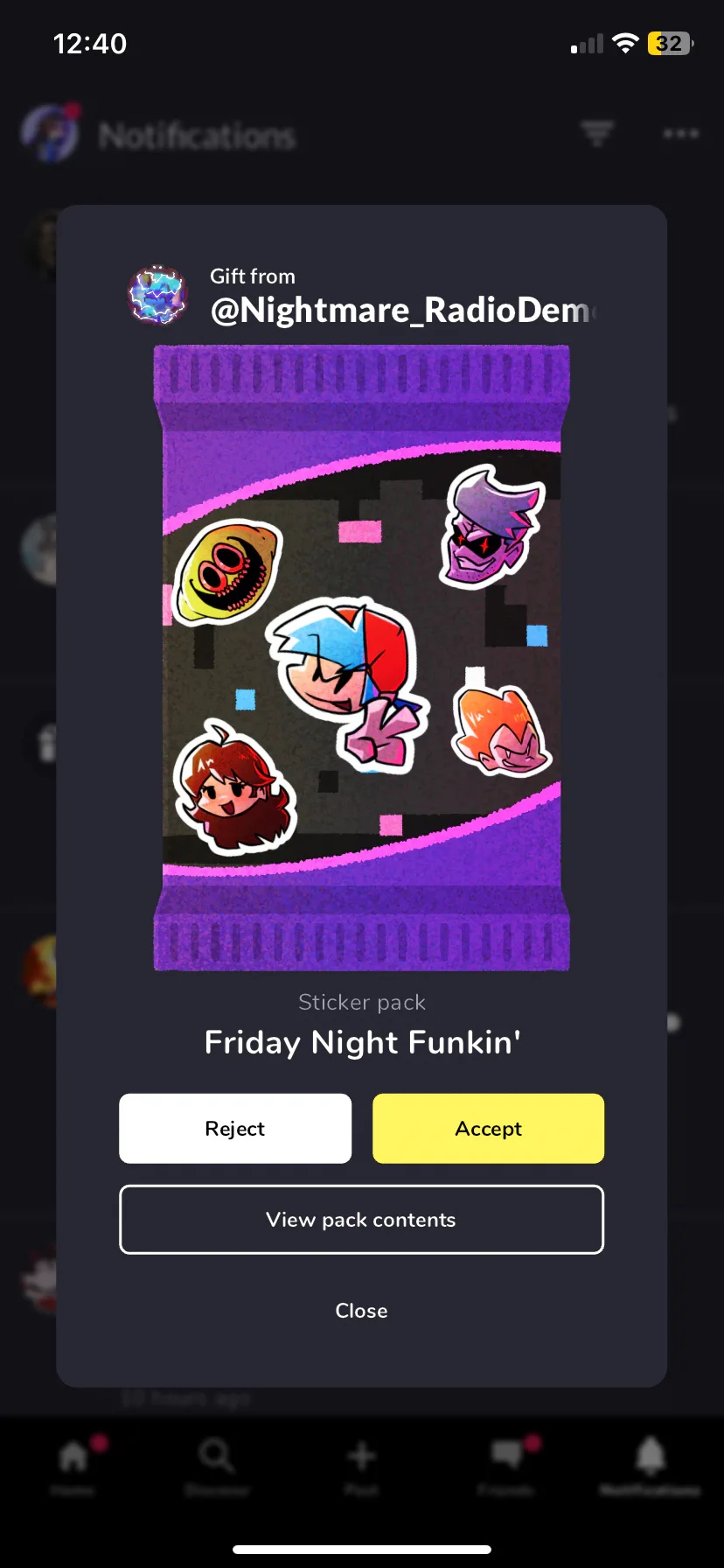Open Discover search tab
The height and width of the screenshot is (1568, 724).
pos(217,1465)
